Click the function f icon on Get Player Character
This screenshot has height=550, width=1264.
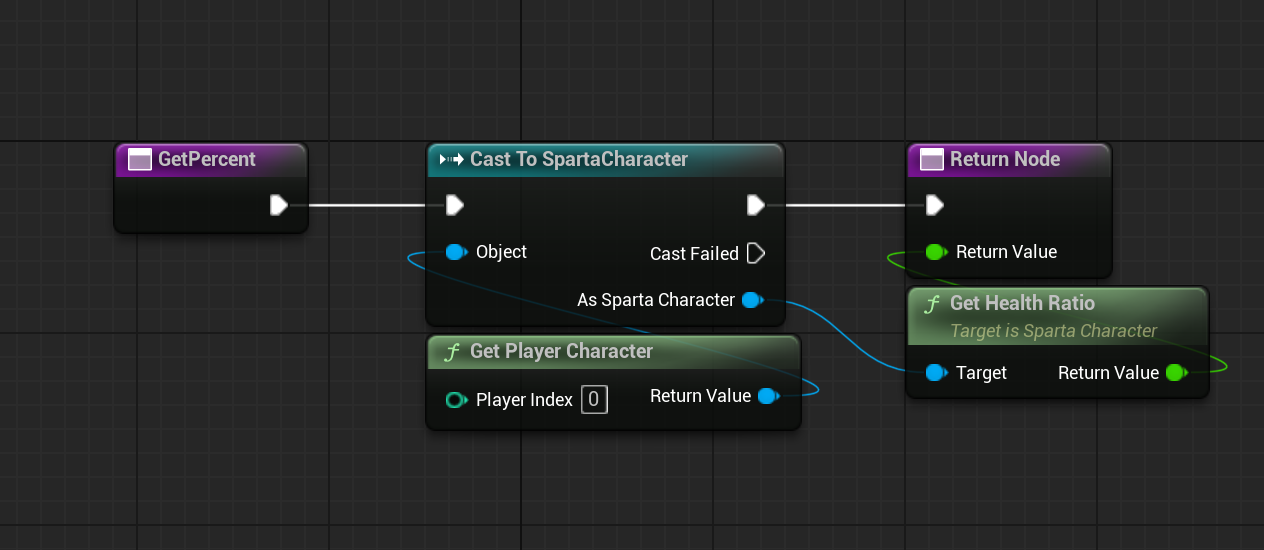pos(452,351)
